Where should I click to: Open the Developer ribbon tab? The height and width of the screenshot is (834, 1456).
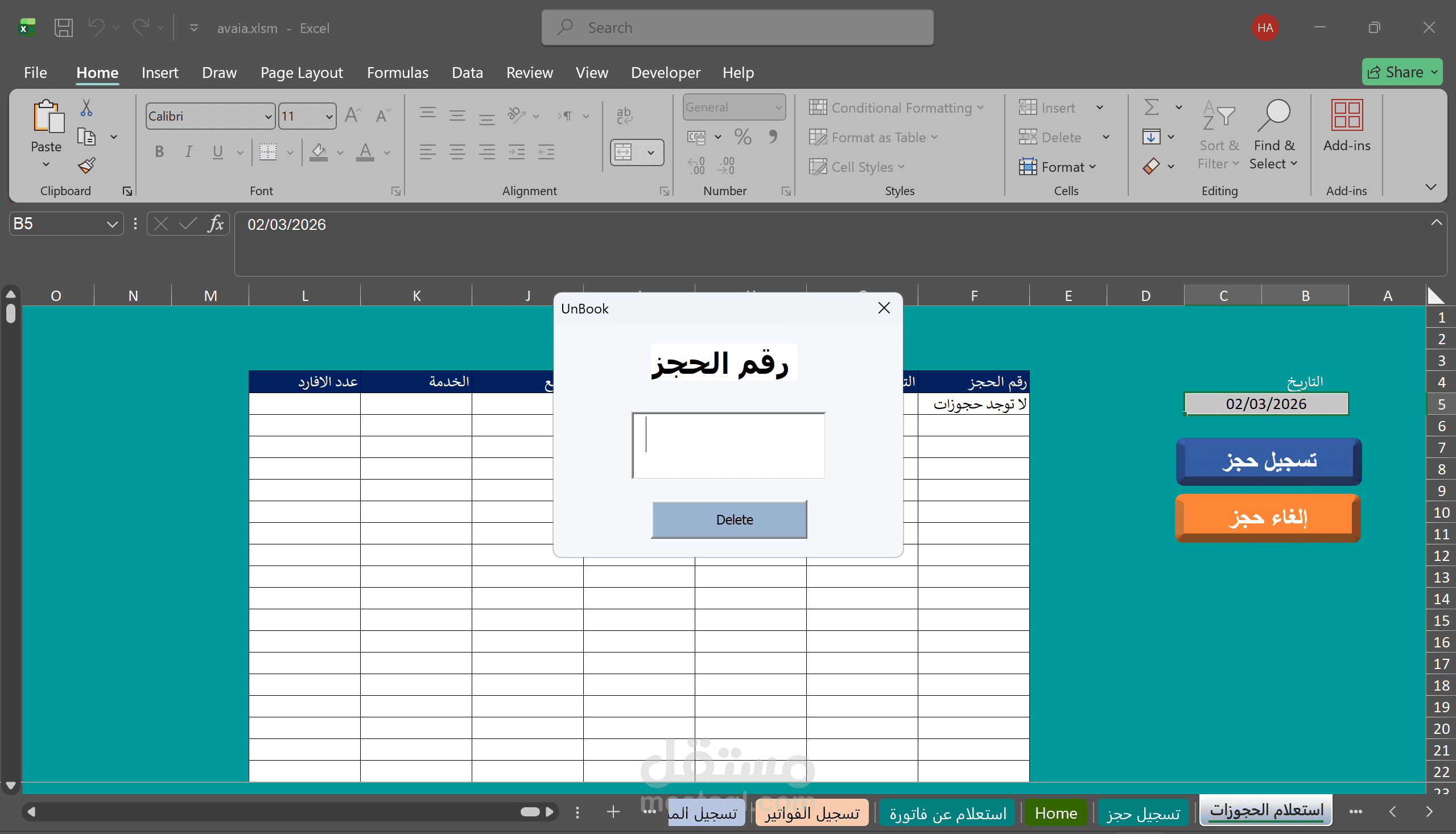point(665,73)
